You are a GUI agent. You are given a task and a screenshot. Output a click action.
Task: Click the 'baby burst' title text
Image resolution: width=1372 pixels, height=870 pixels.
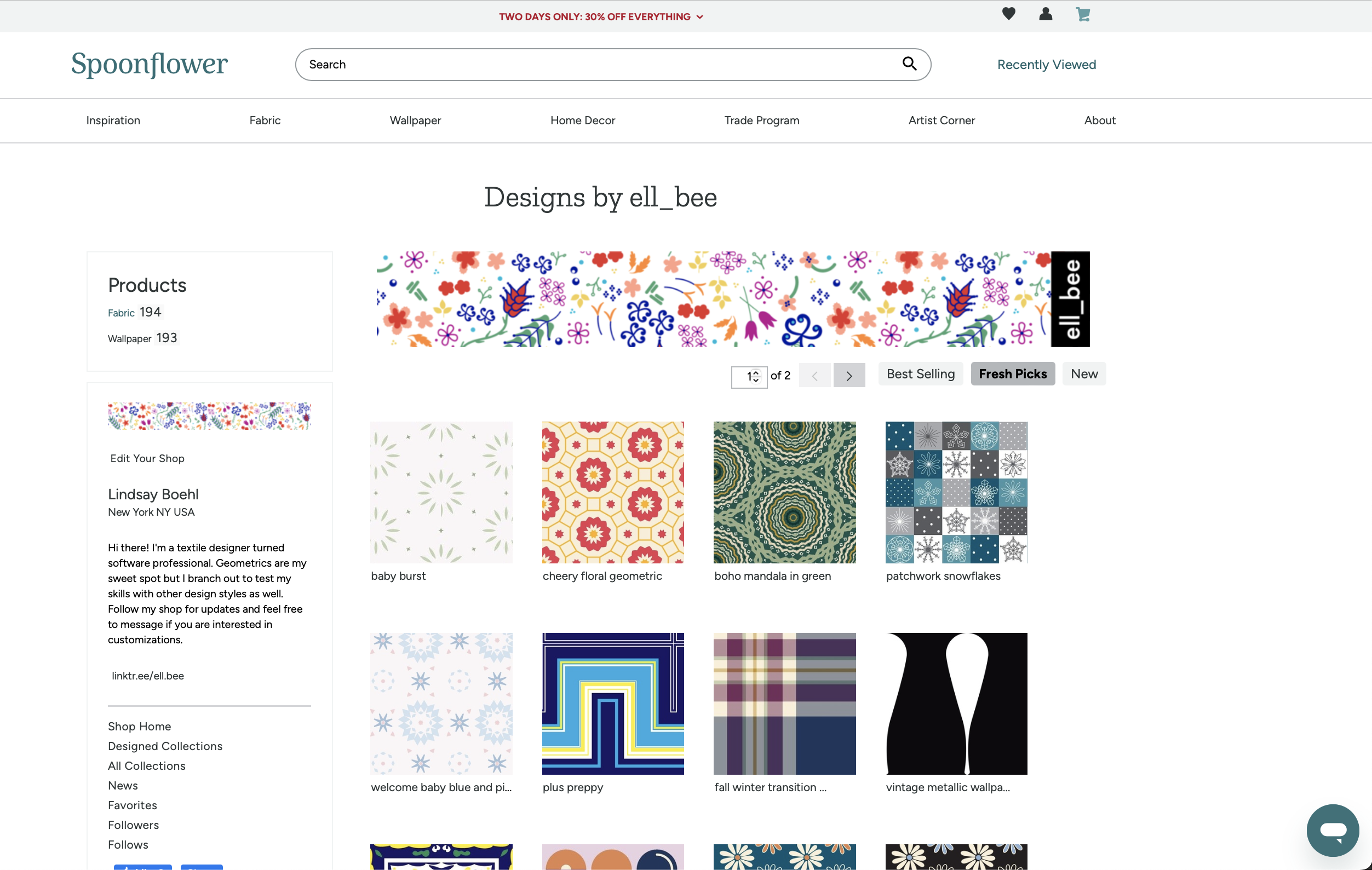398,576
